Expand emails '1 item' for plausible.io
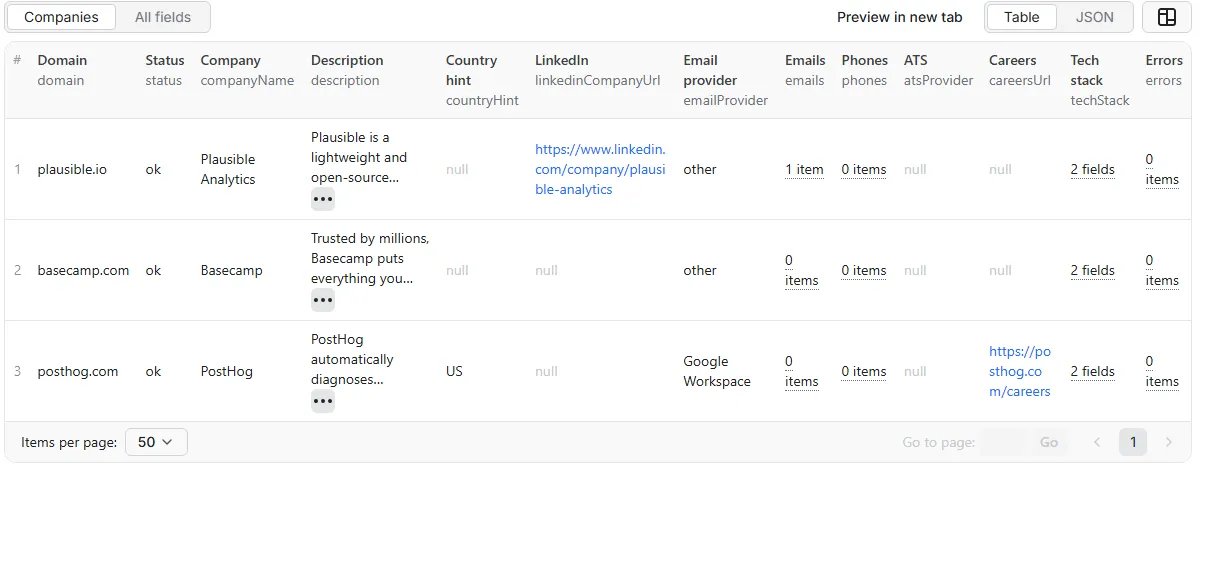 [804, 169]
